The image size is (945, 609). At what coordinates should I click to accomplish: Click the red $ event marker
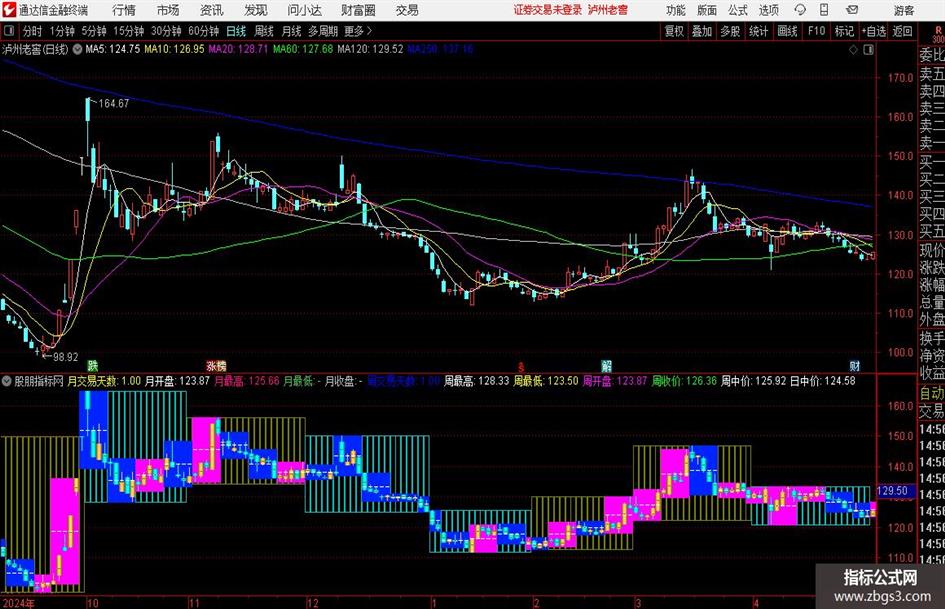pos(521,366)
